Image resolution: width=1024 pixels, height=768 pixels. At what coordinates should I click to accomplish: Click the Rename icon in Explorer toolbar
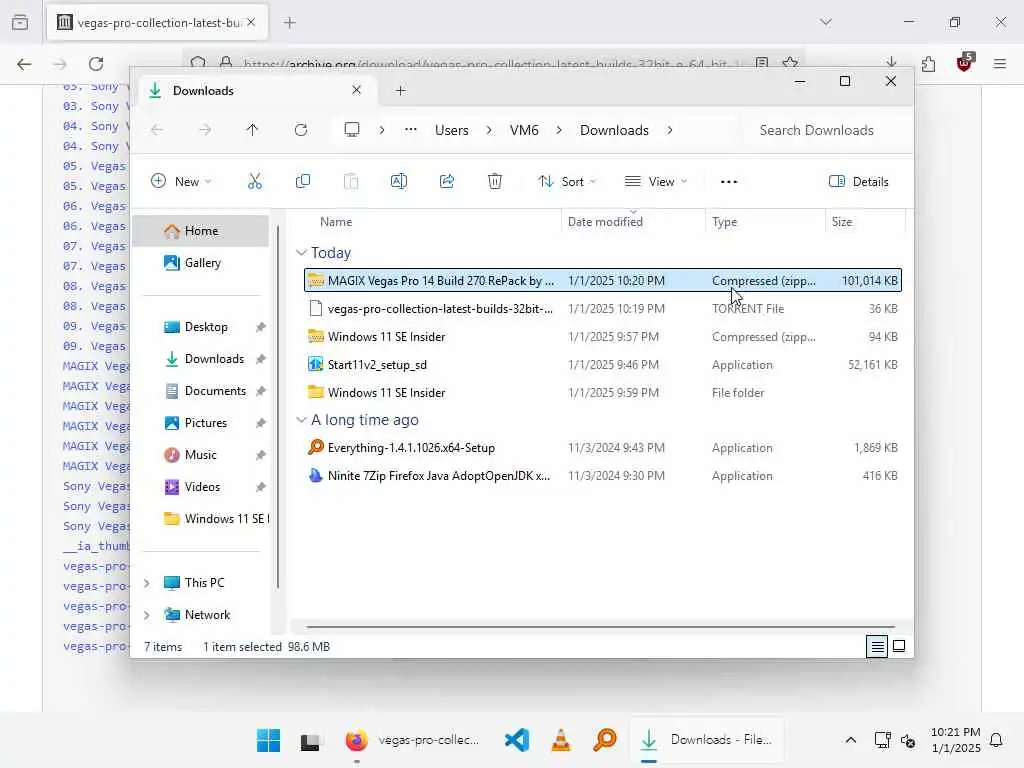(x=399, y=182)
